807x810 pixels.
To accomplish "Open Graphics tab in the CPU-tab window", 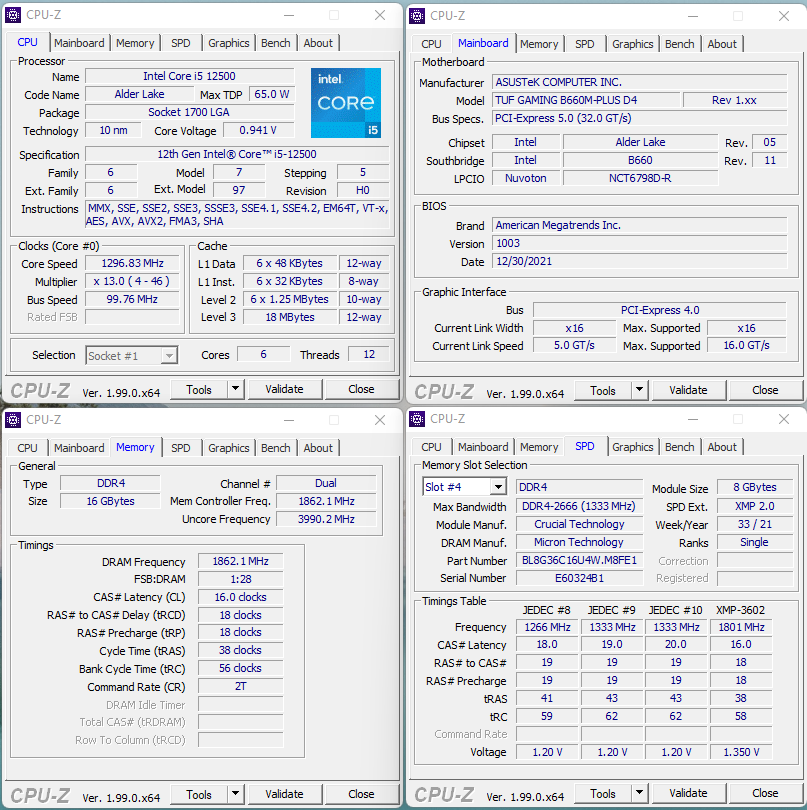I will click(228, 43).
